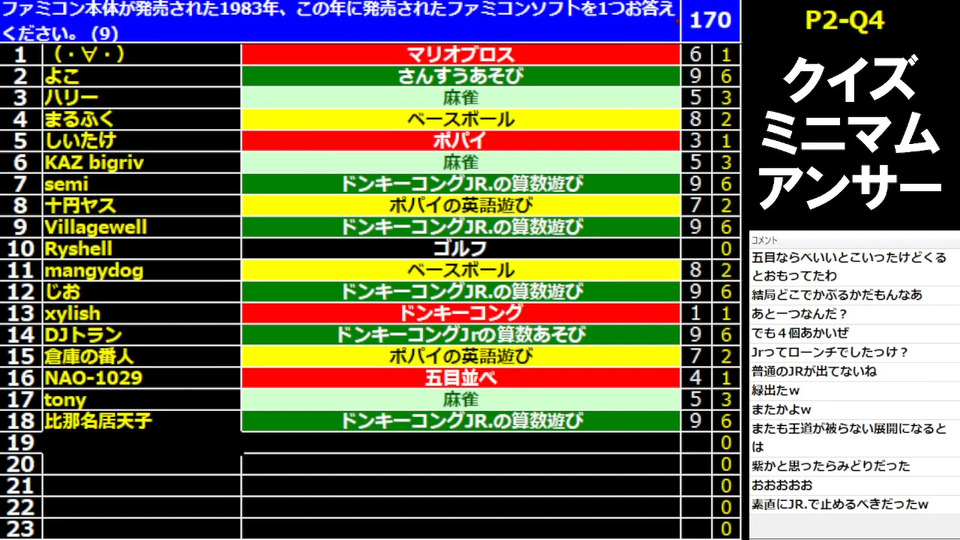The height and width of the screenshot is (540, 960).
Task: Select comment またかよw
Action: click(781, 410)
